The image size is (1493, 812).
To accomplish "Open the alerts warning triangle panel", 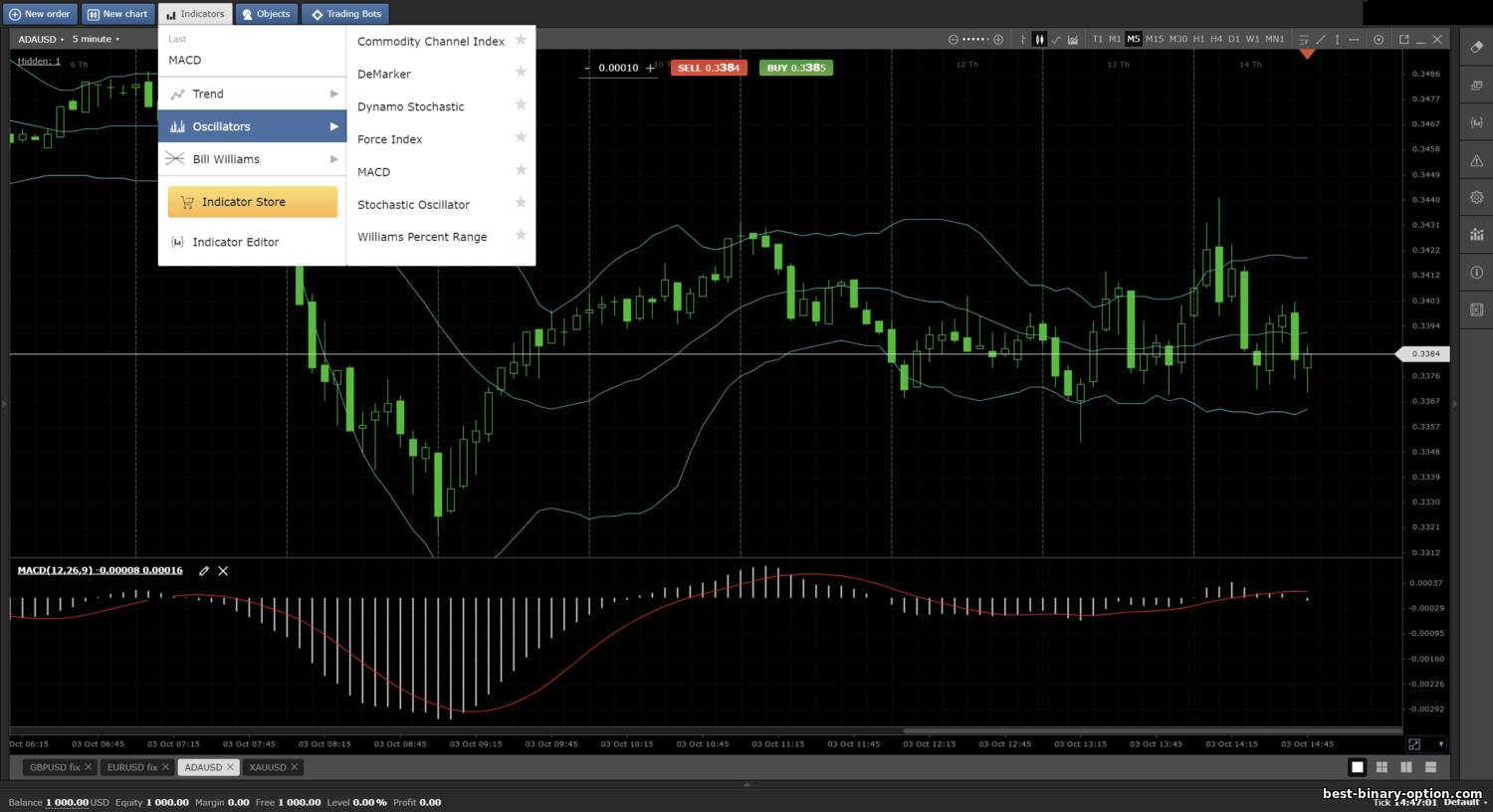I will coord(1476,160).
